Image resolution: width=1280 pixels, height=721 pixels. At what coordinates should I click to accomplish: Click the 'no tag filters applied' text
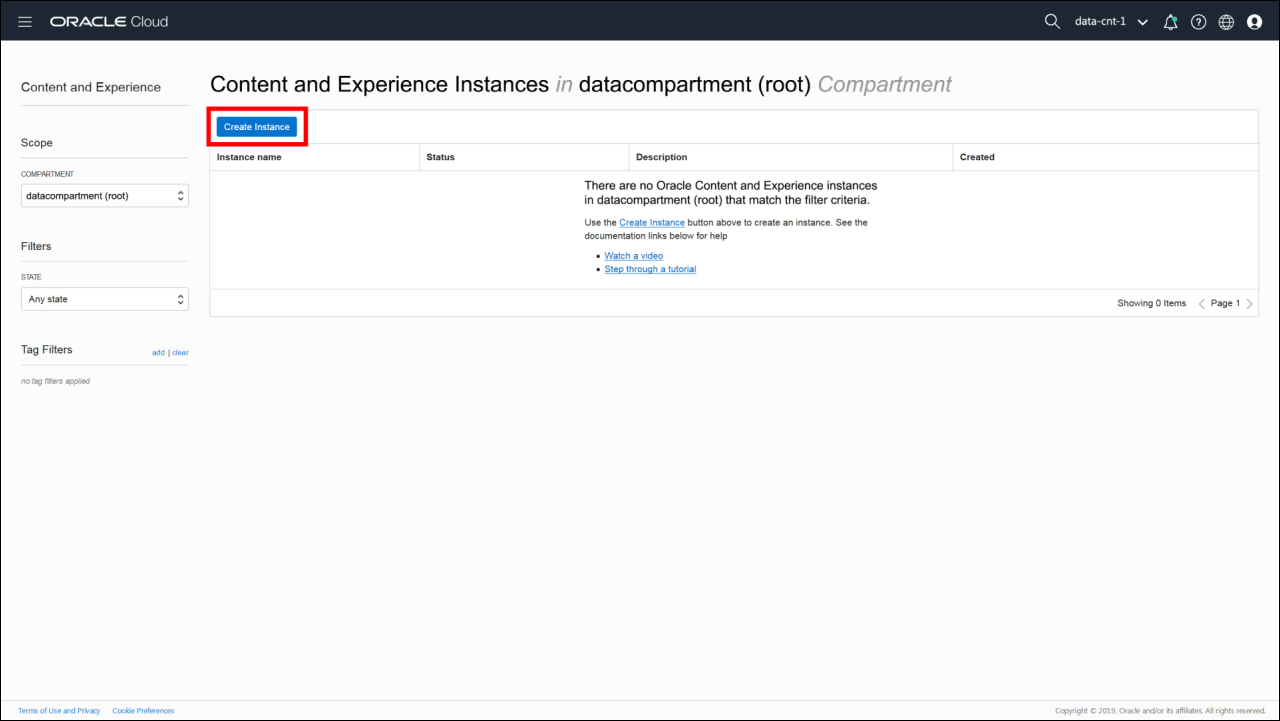(56, 381)
